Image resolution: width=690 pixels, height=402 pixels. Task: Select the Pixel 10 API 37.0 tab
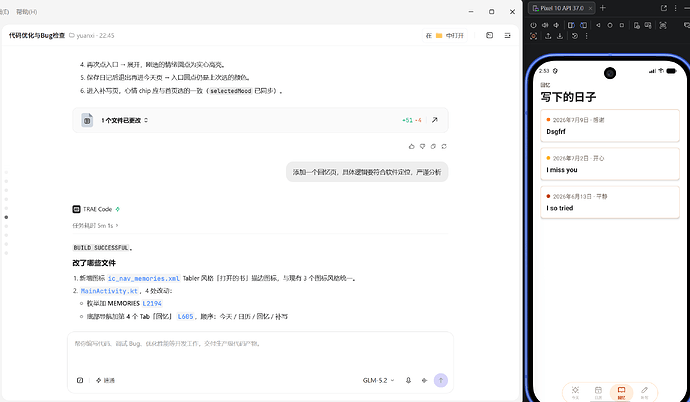tap(562, 8)
